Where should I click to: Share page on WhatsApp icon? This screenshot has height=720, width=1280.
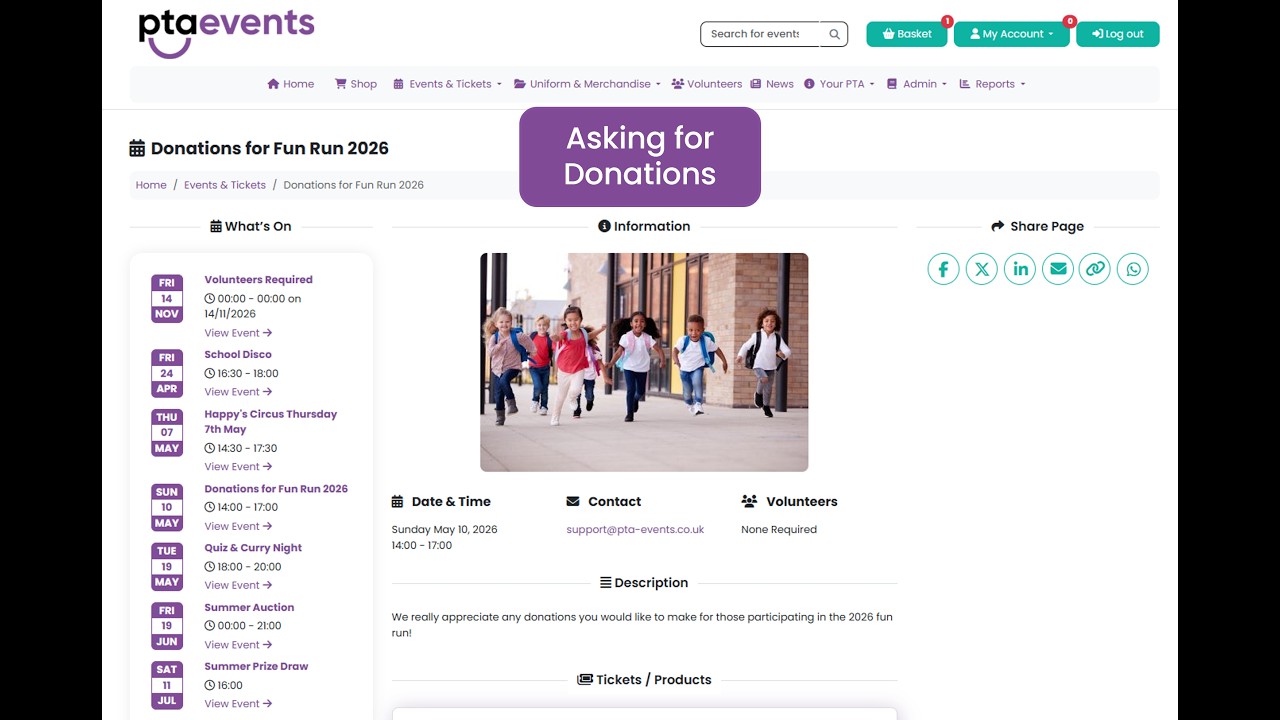pyautogui.click(x=1133, y=269)
